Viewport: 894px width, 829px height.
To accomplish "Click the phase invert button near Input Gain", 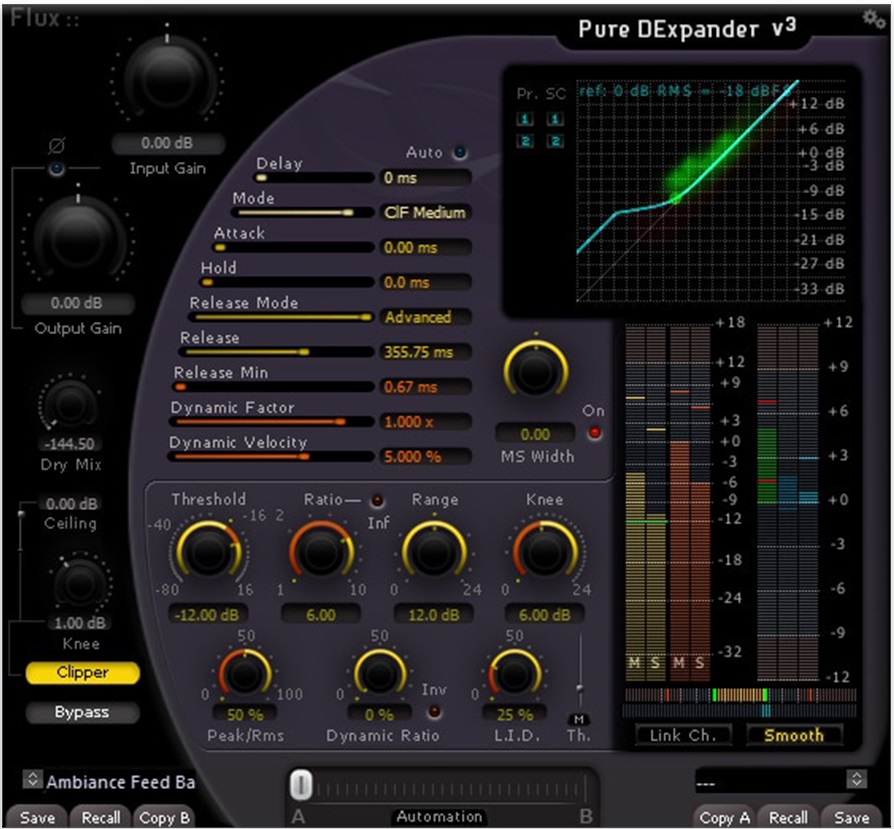I will [57, 167].
